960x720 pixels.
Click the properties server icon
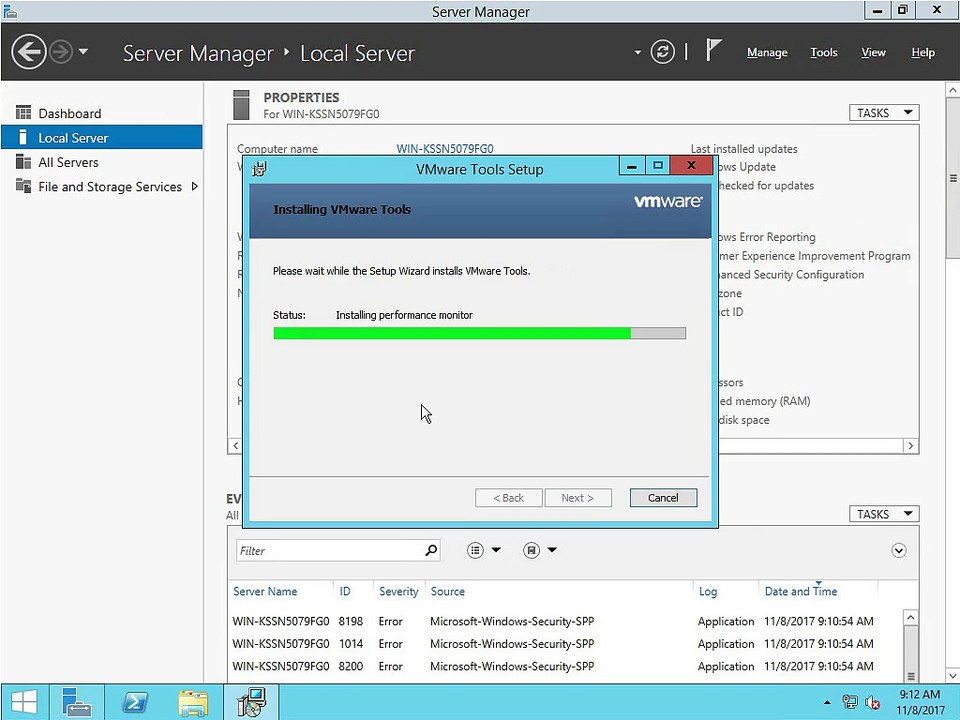241,105
